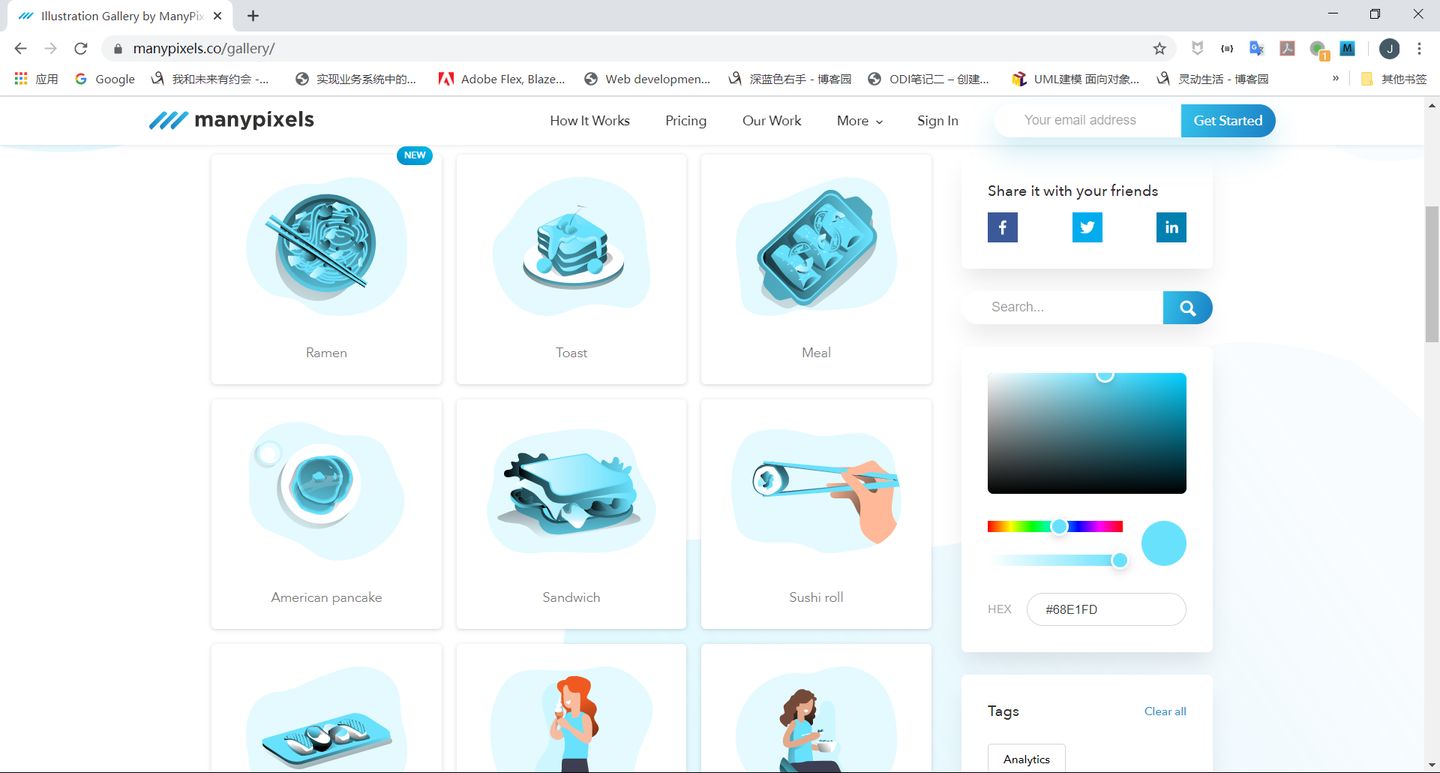The width and height of the screenshot is (1440, 773).
Task: Click the Get Started button
Action: tap(1228, 121)
